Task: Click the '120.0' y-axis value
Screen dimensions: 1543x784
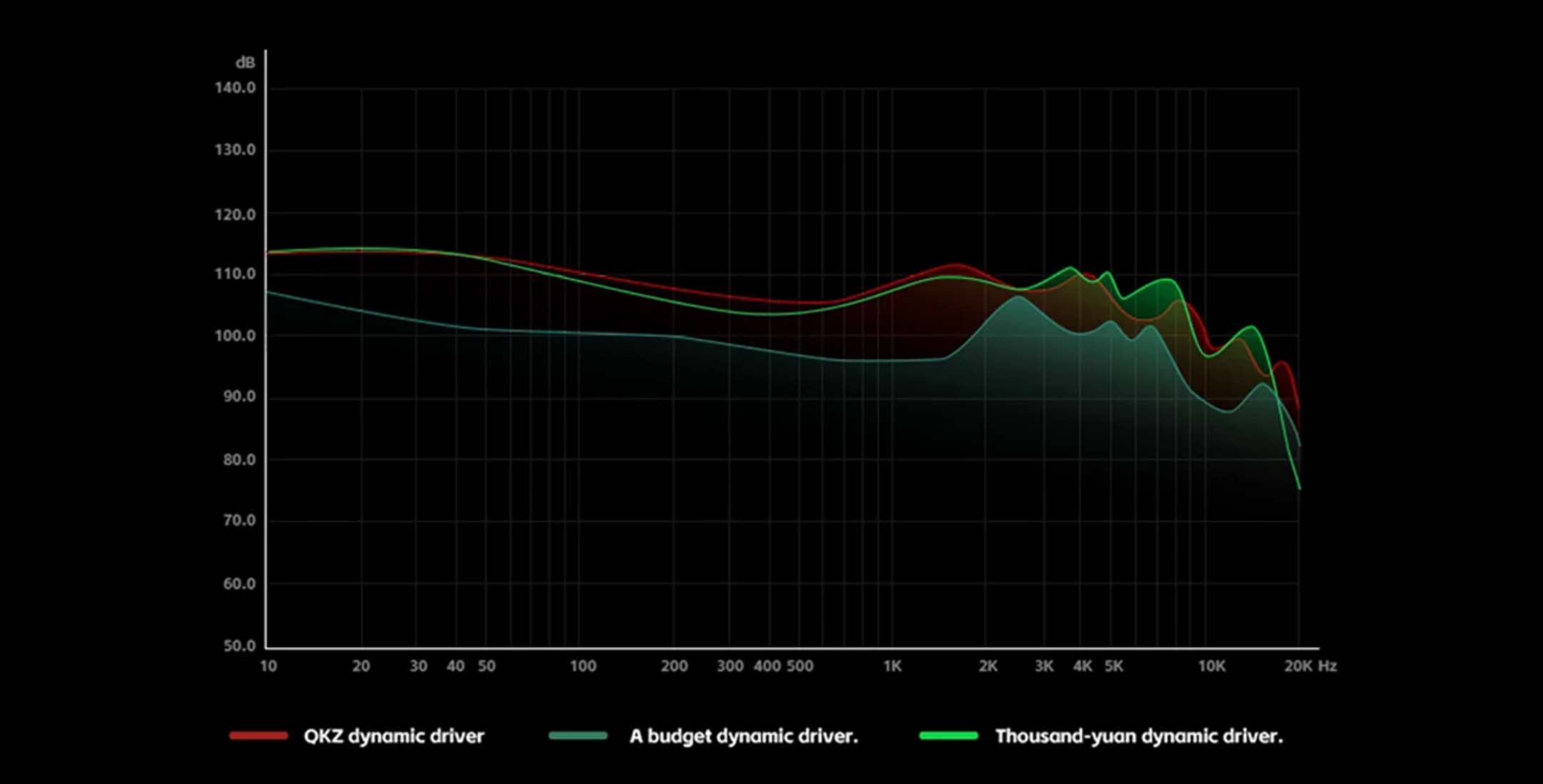Action: click(235, 214)
